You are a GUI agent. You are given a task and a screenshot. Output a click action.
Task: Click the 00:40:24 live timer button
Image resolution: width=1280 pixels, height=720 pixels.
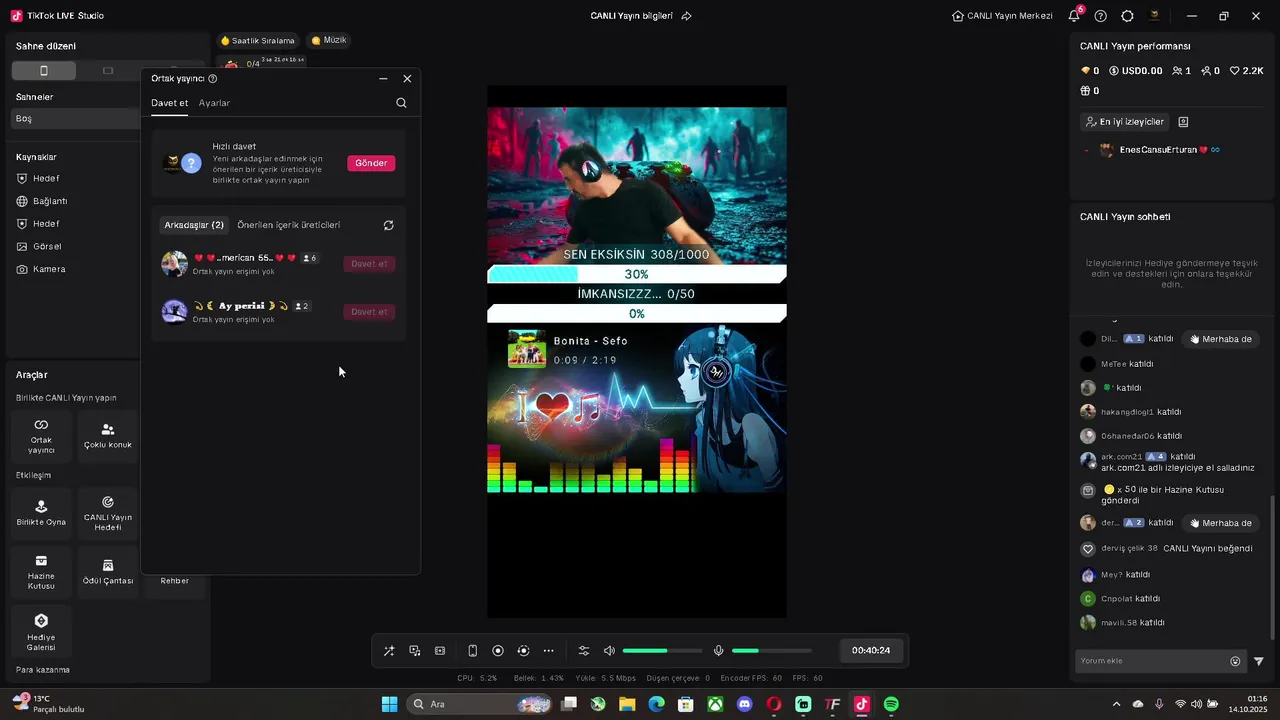(871, 651)
